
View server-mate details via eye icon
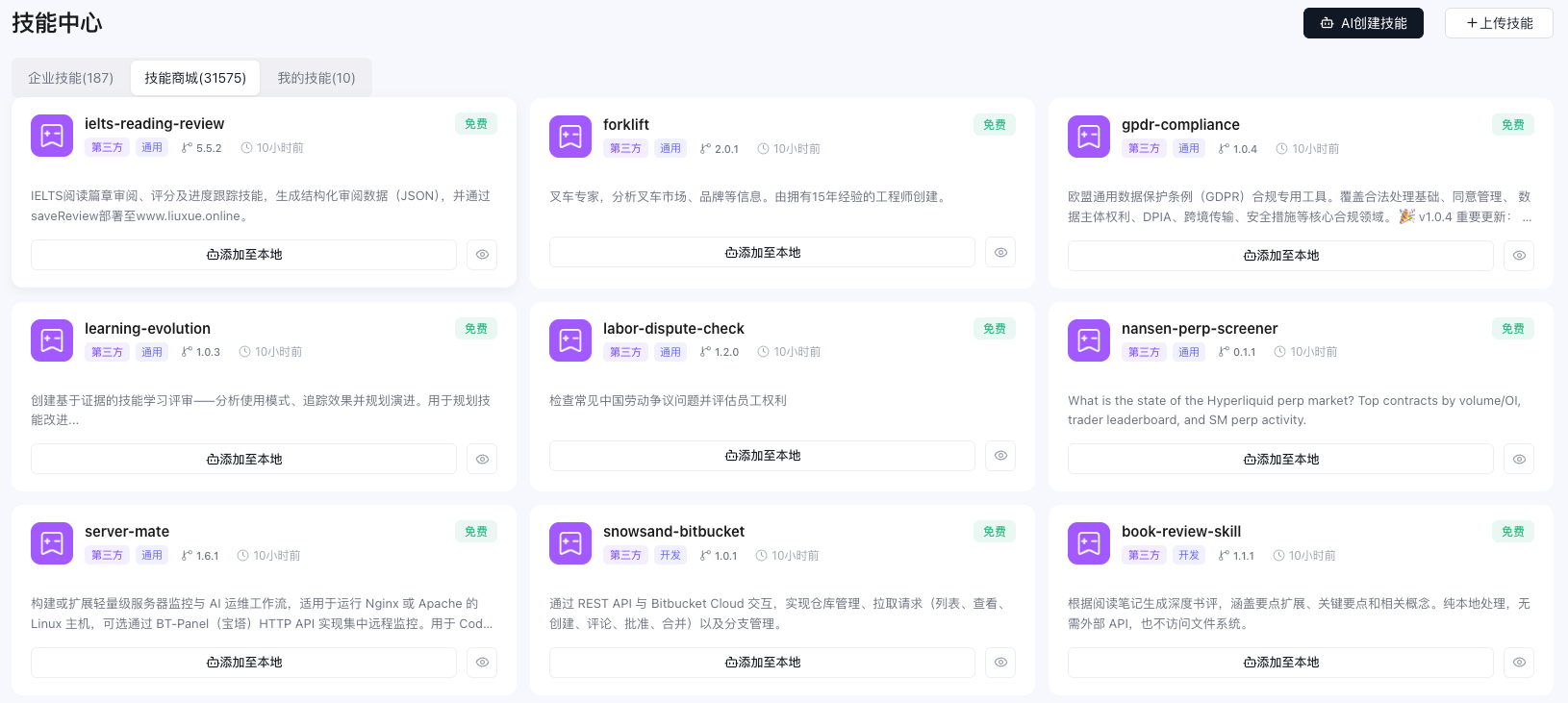(482, 663)
